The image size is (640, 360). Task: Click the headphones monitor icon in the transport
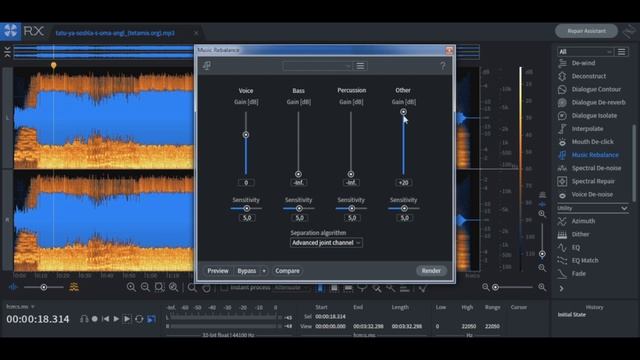84,319
